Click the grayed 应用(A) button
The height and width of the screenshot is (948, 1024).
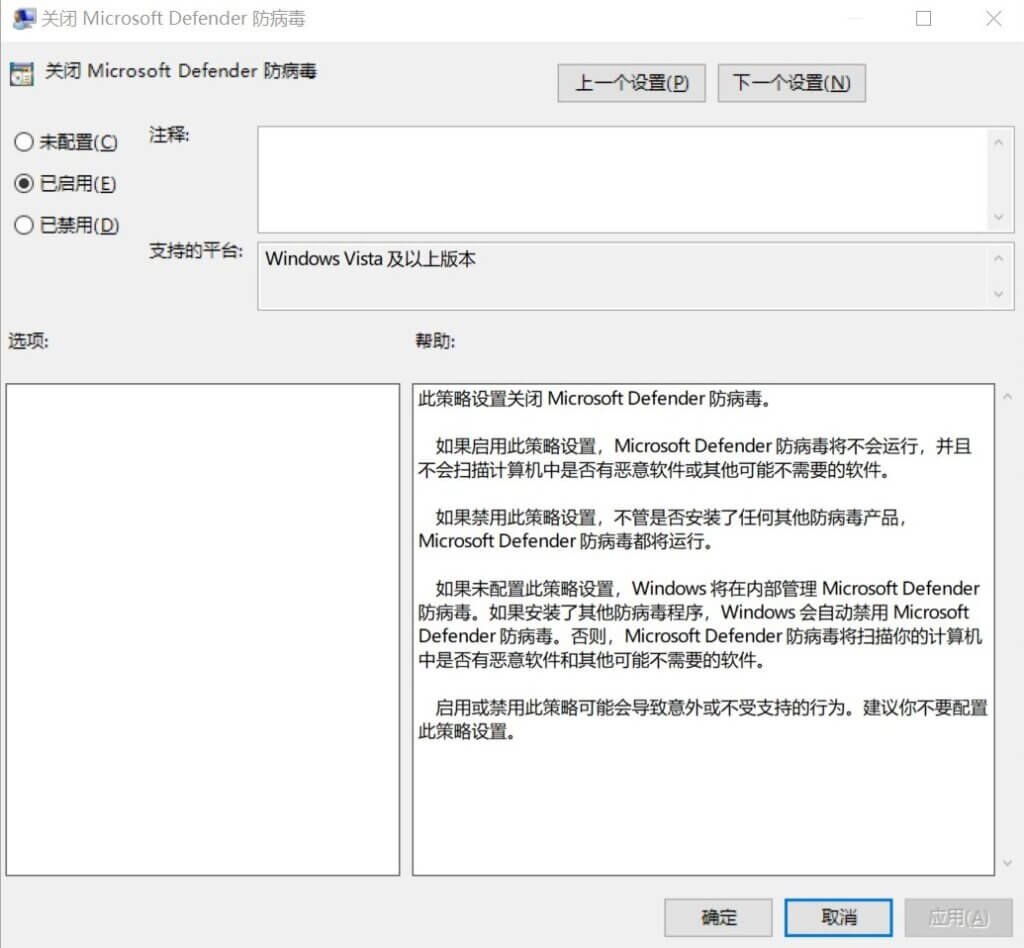(x=959, y=917)
